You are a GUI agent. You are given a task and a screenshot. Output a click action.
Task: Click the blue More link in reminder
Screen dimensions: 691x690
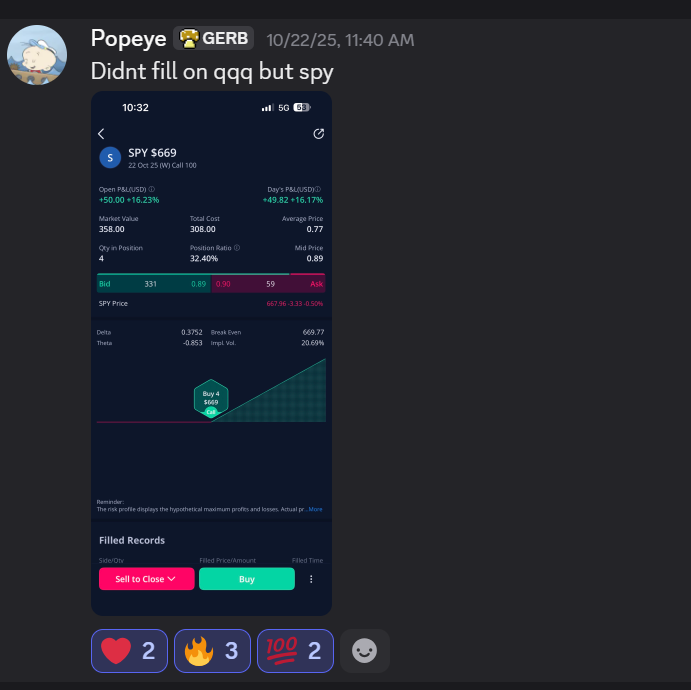pos(316,509)
